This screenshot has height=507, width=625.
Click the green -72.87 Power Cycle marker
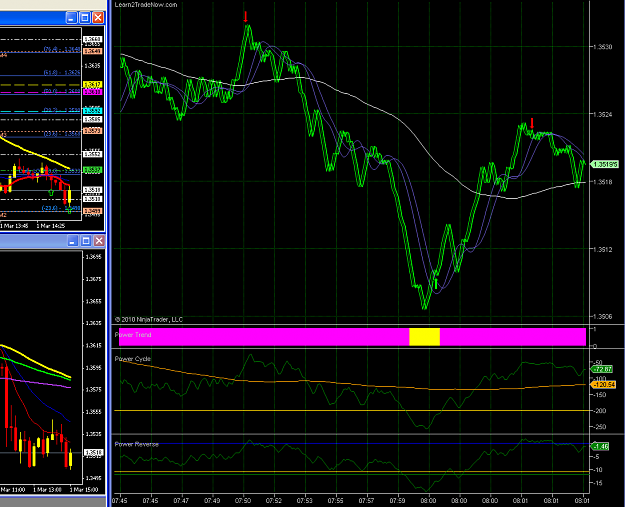click(x=602, y=369)
